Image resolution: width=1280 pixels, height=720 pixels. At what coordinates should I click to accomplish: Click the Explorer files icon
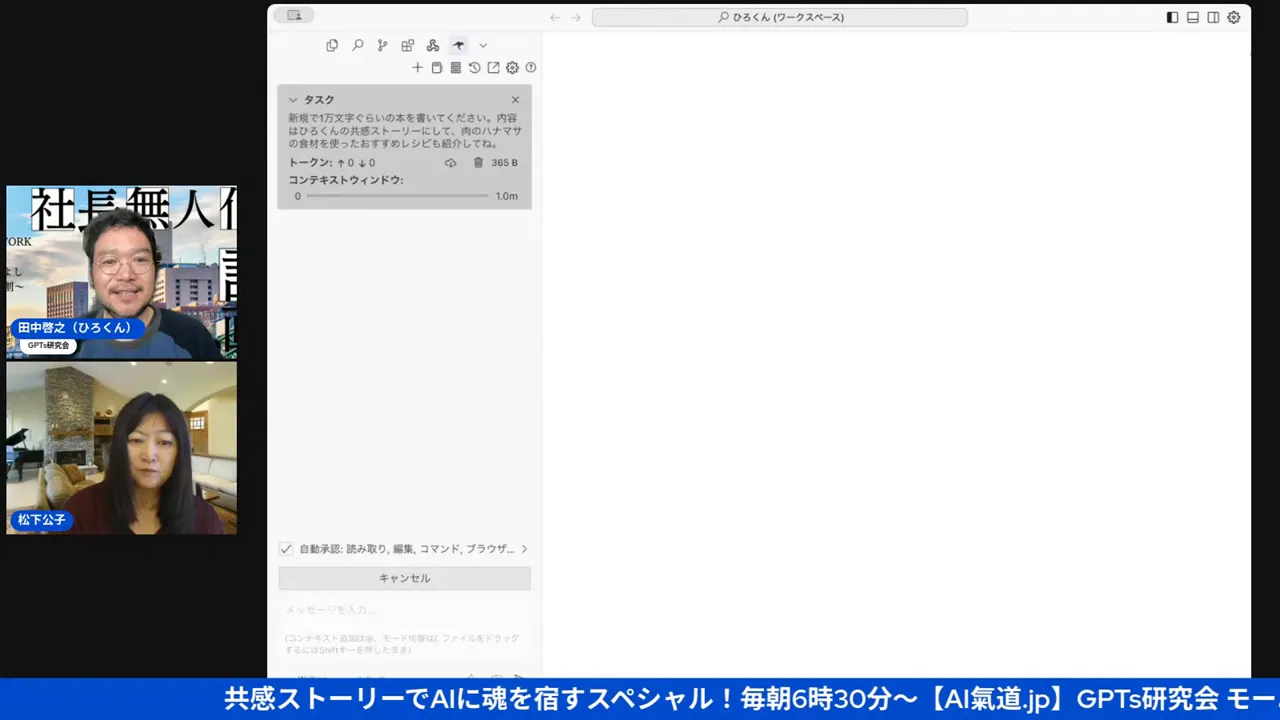tap(332, 45)
